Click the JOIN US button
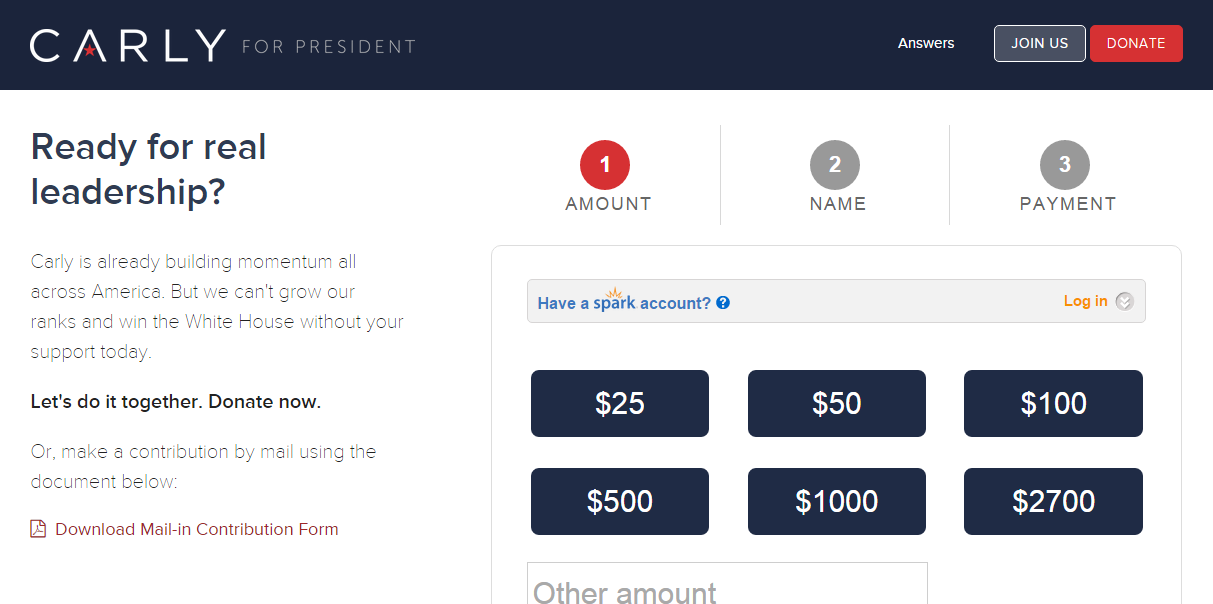1213x604 pixels. [1040, 43]
